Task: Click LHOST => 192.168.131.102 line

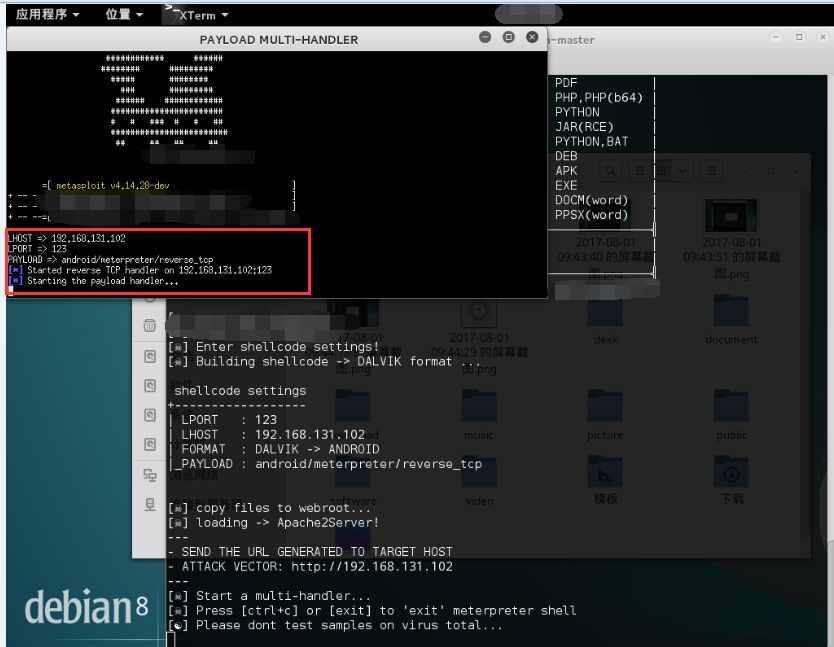Action: (66, 238)
